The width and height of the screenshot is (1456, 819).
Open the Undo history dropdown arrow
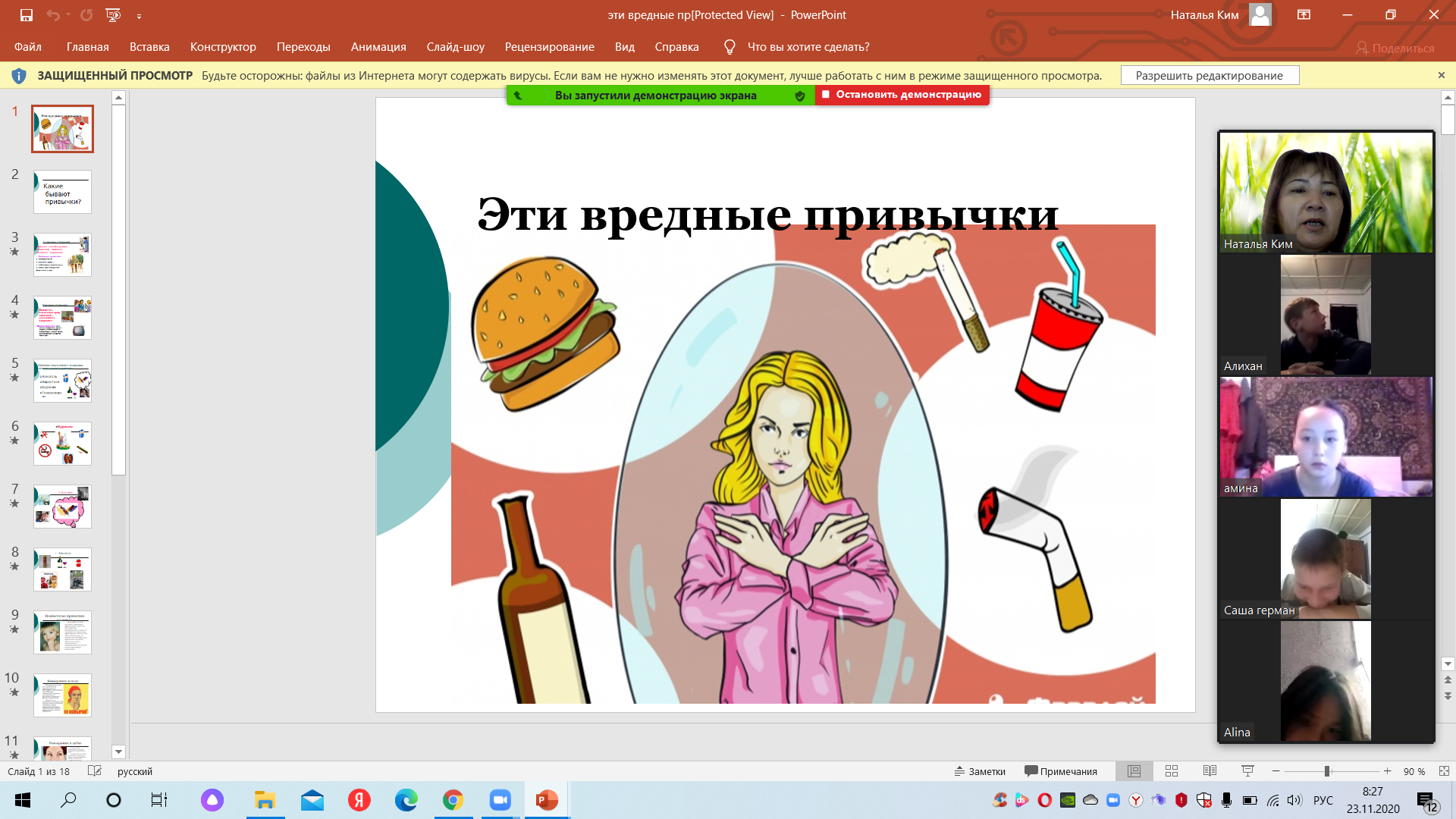coord(68,15)
